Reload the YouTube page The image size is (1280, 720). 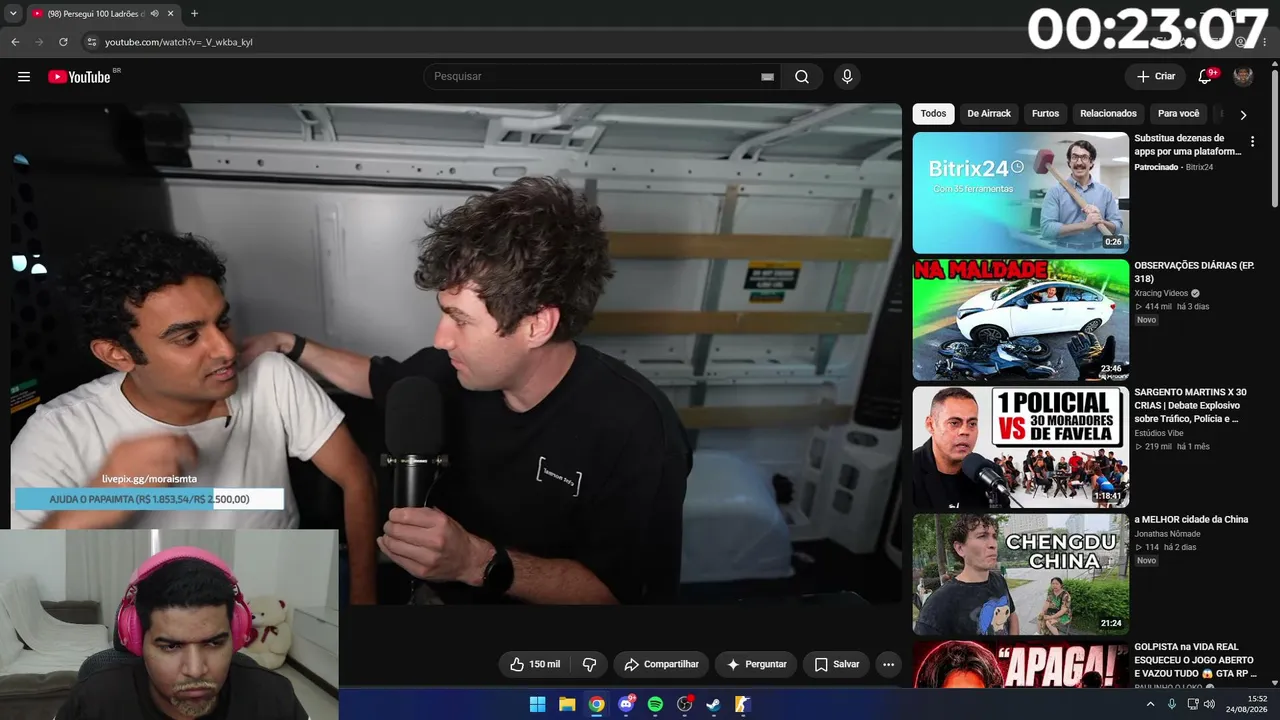[x=63, y=42]
